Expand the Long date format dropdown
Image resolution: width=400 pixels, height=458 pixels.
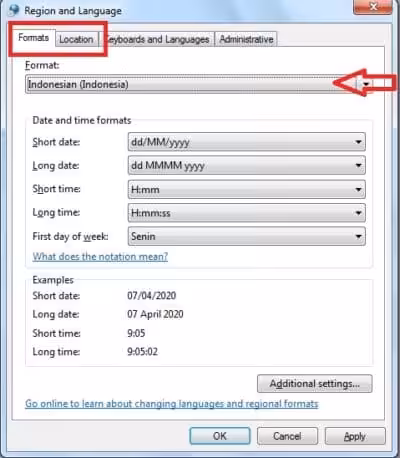[247, 166]
